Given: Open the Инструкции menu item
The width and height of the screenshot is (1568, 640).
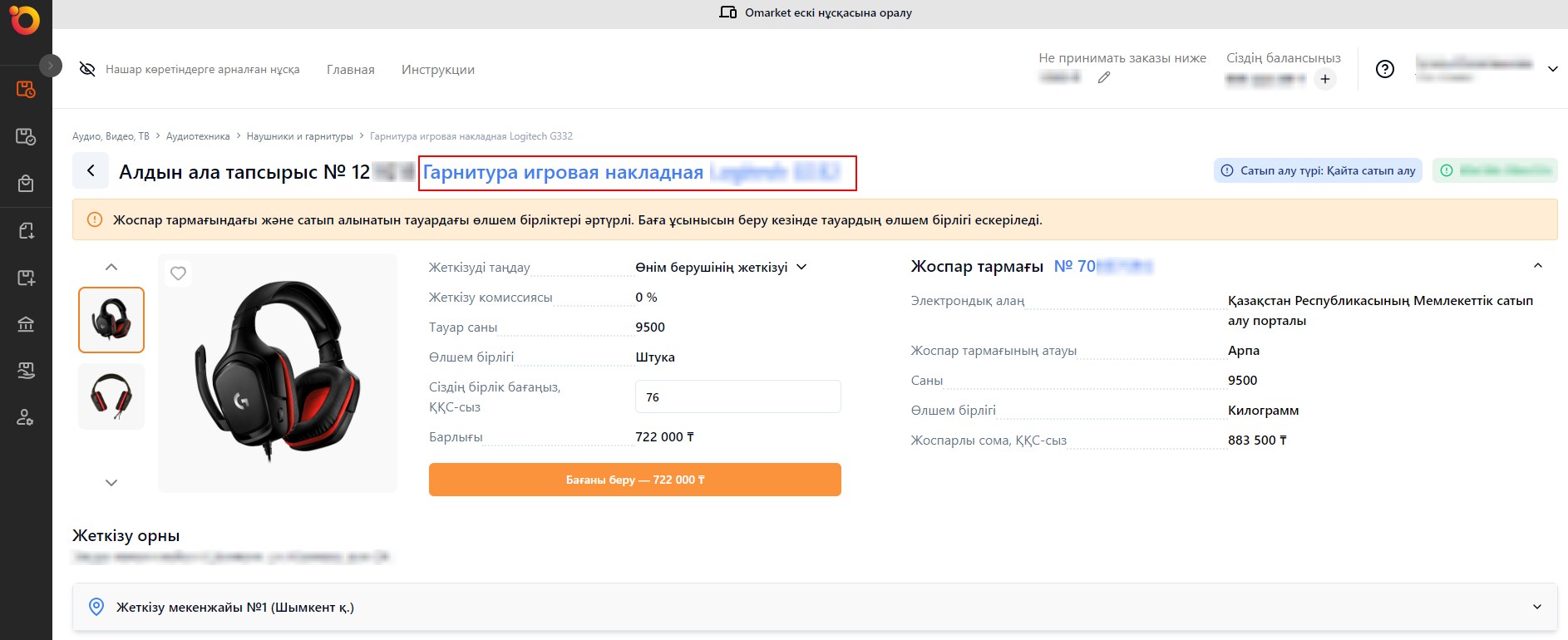Looking at the screenshot, I should pos(438,70).
